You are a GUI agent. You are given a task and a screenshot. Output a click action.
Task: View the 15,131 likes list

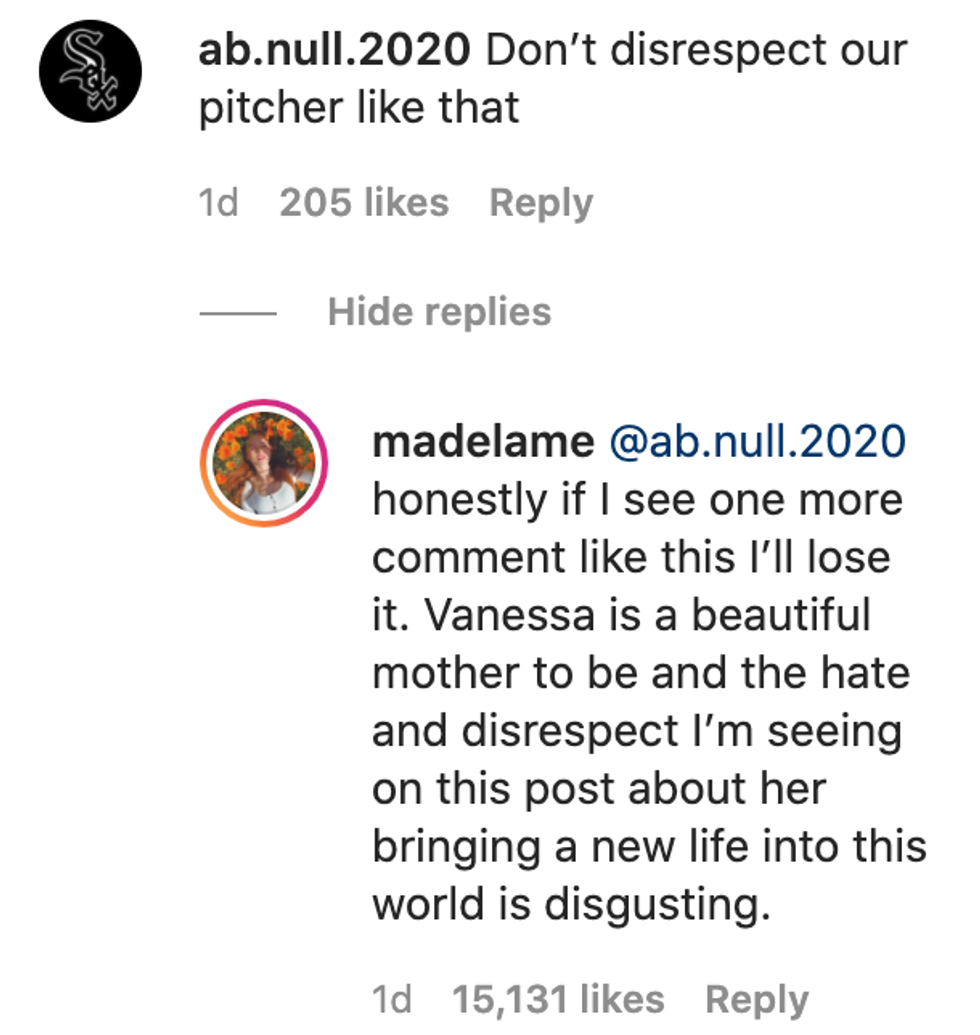[x=558, y=998]
